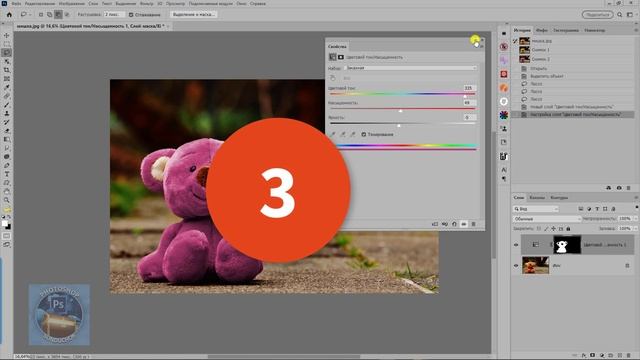640x360 pixels.
Task: Select the Clone Stamp tool
Action: (7, 113)
